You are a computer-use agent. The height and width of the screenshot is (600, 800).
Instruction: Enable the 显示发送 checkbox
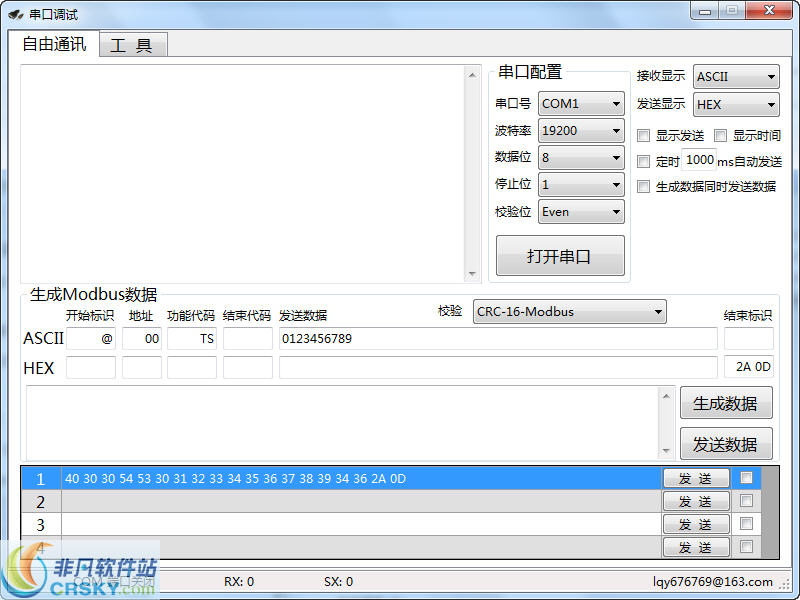click(643, 135)
